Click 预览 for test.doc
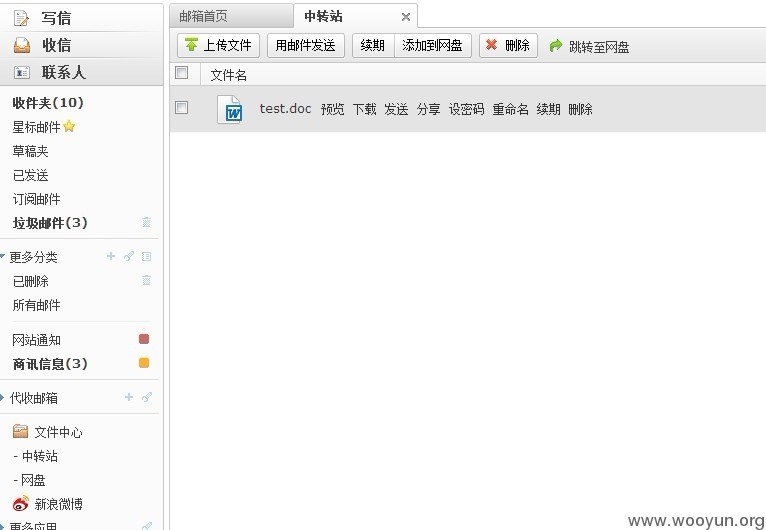The image size is (766, 530). coord(332,109)
